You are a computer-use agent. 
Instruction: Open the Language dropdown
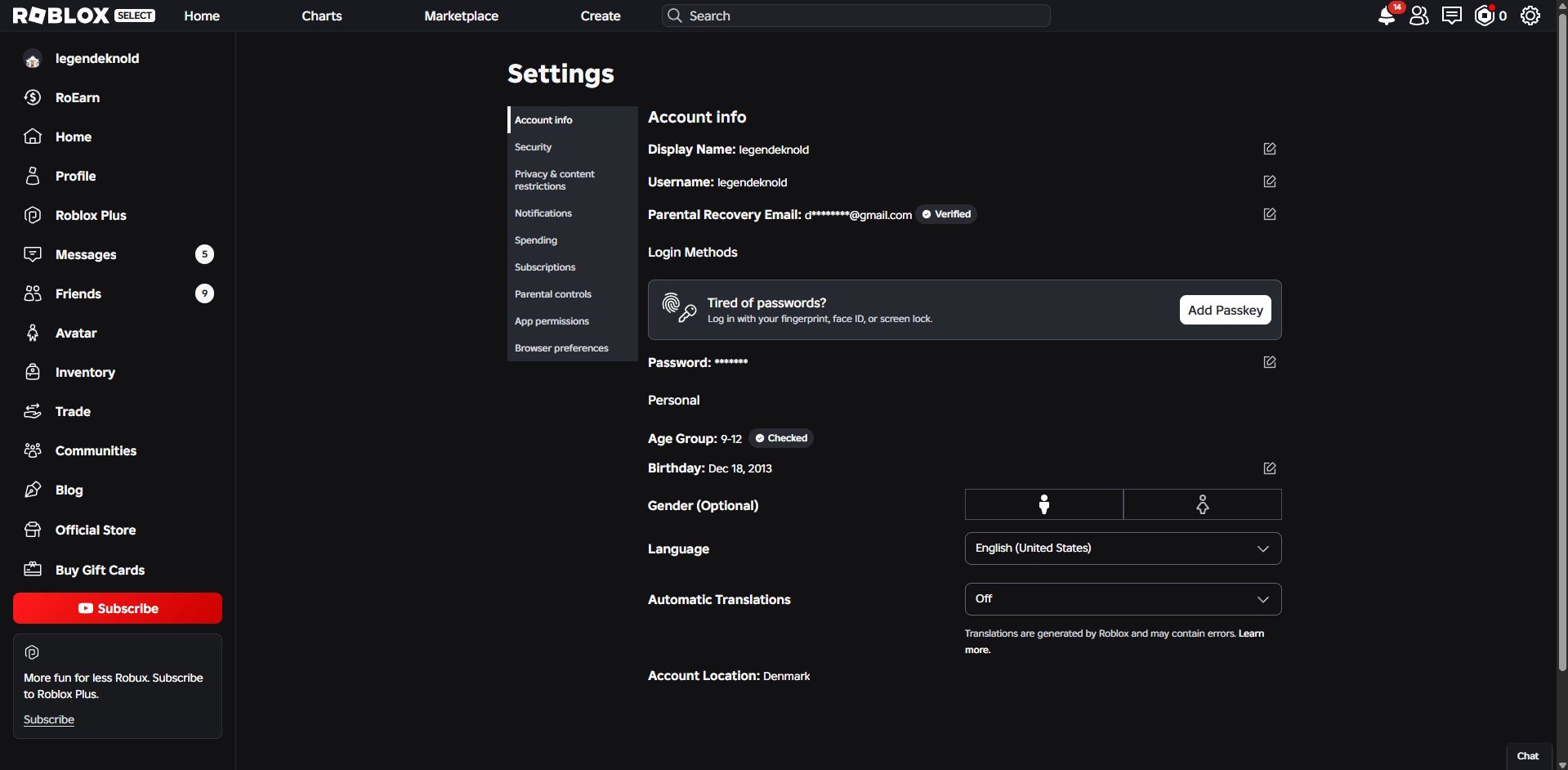click(1124, 548)
